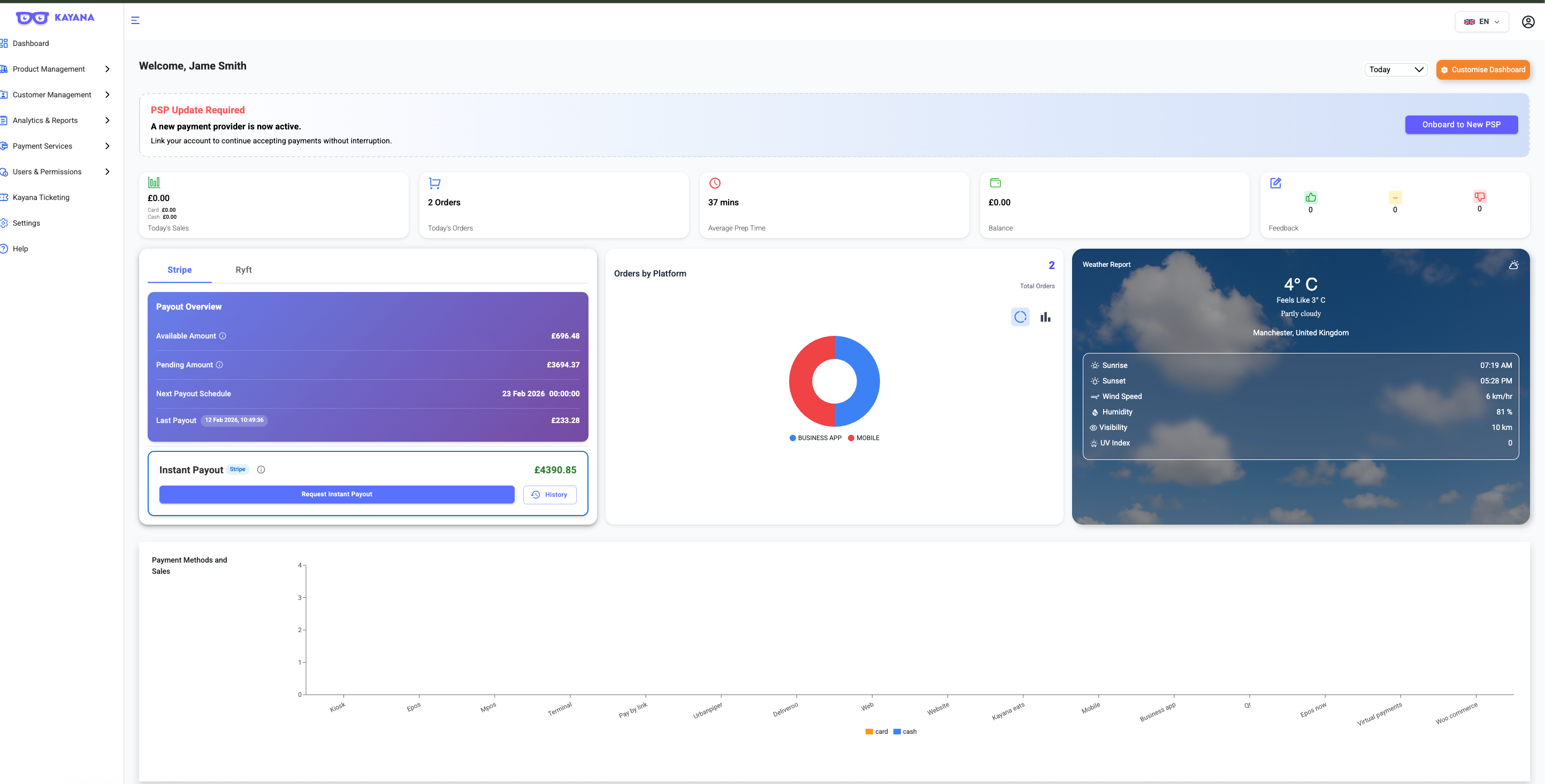Click the shopping cart orders icon
The width and height of the screenshot is (1545, 784).
(435, 183)
